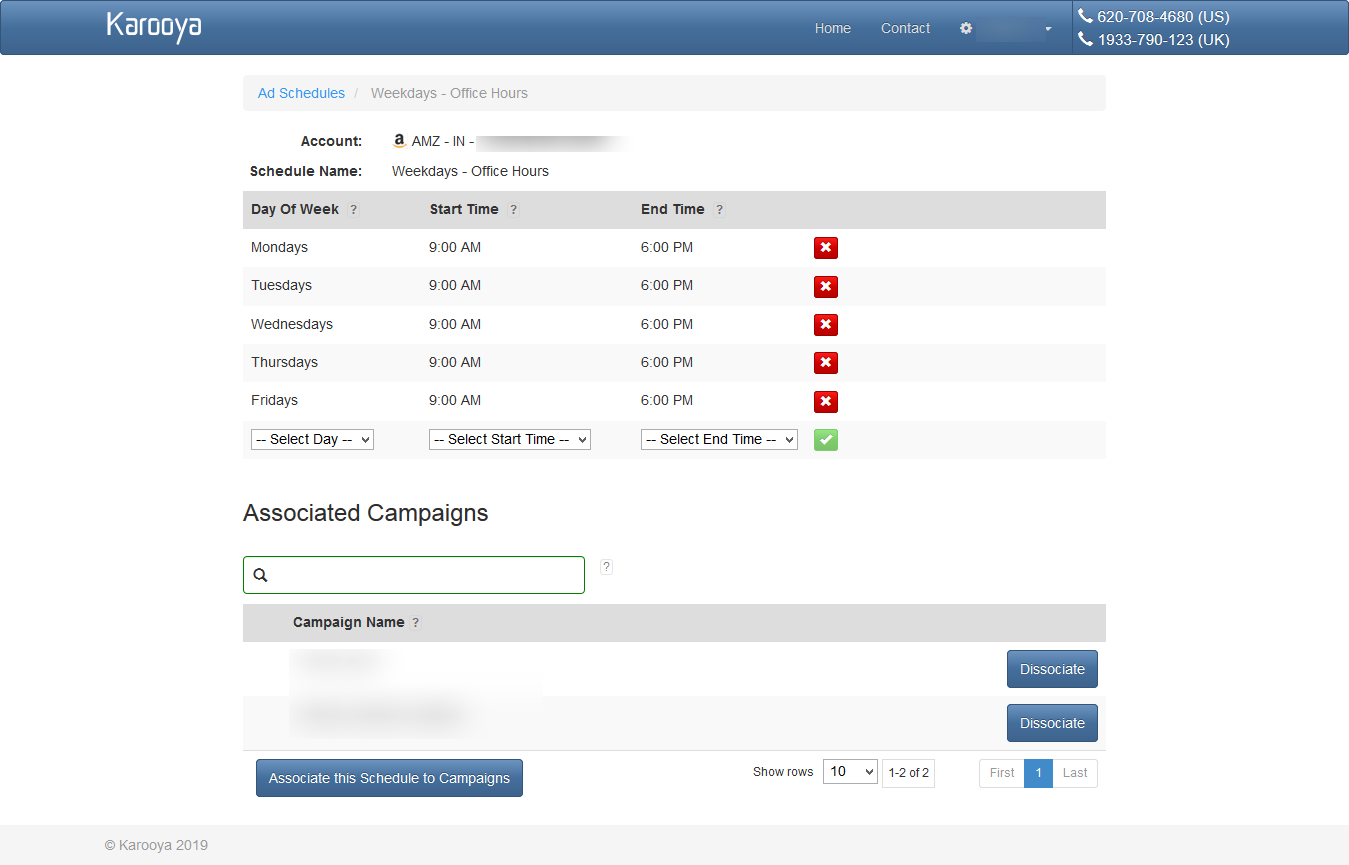Click the Amazon account icon
This screenshot has width=1349, height=865.
400,141
